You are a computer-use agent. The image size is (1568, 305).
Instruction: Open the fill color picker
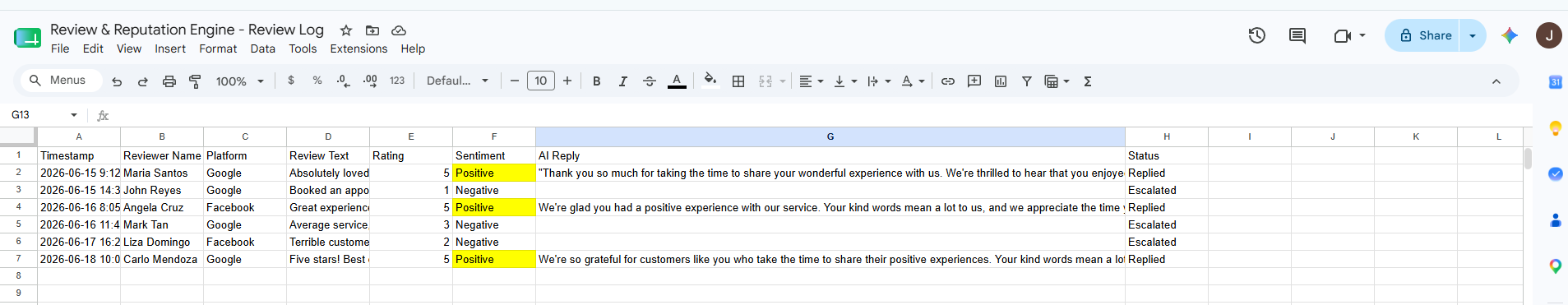(x=710, y=81)
